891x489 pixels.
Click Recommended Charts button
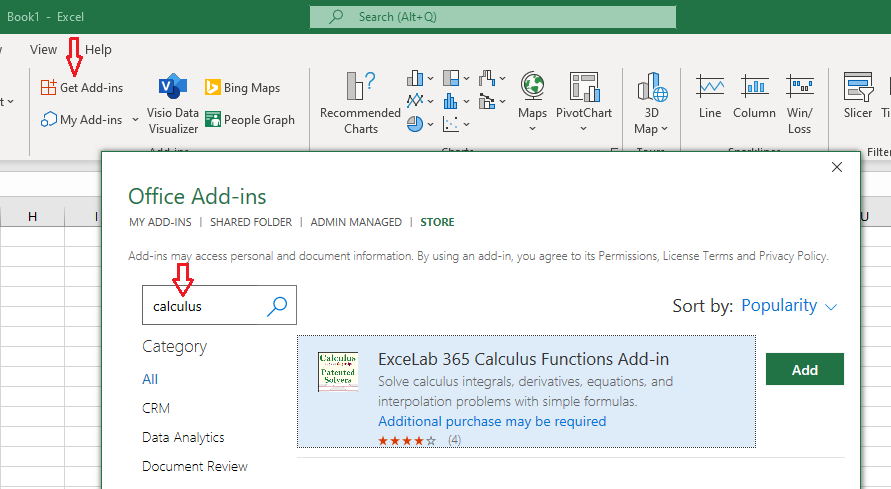tap(360, 103)
